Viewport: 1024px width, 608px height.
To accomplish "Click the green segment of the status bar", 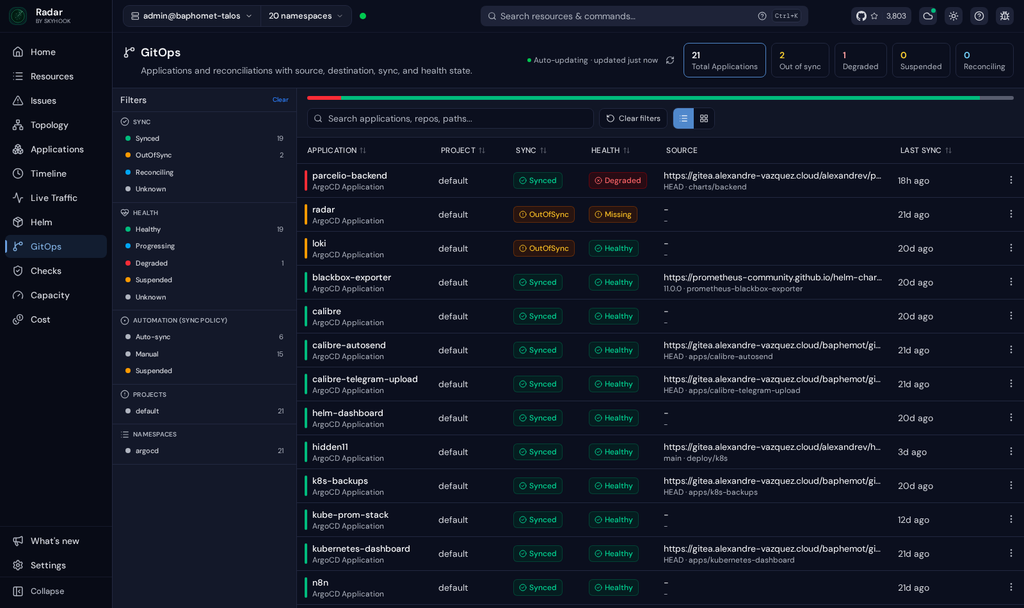I will pos(660,98).
